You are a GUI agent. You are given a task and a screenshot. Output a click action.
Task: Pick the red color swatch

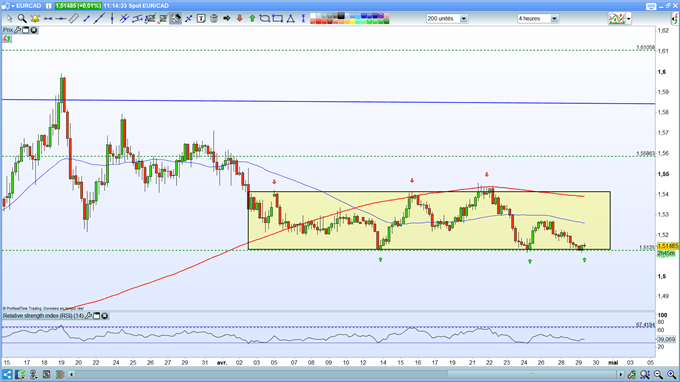pyautogui.click(x=319, y=21)
